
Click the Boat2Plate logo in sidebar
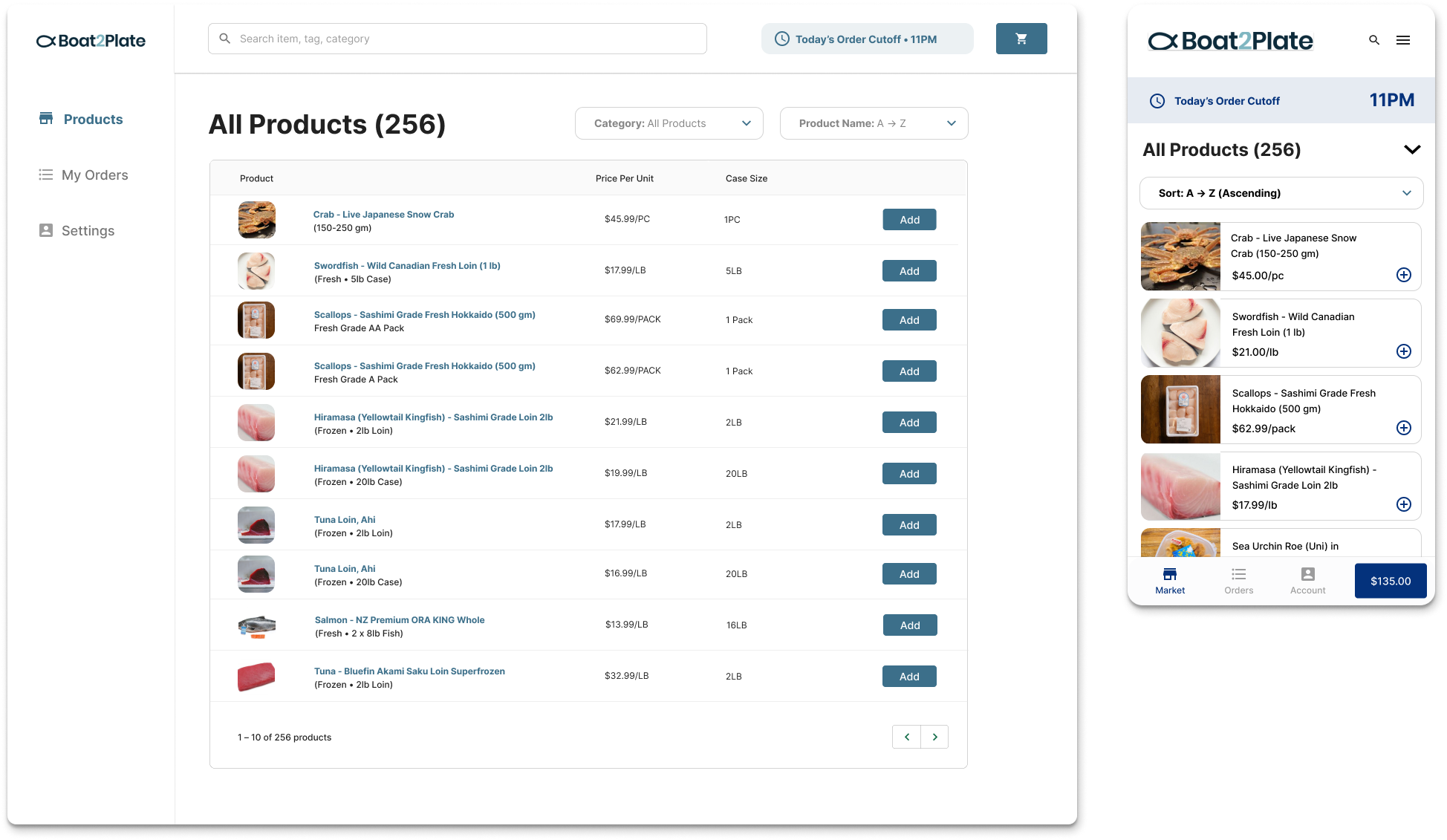pos(91,41)
